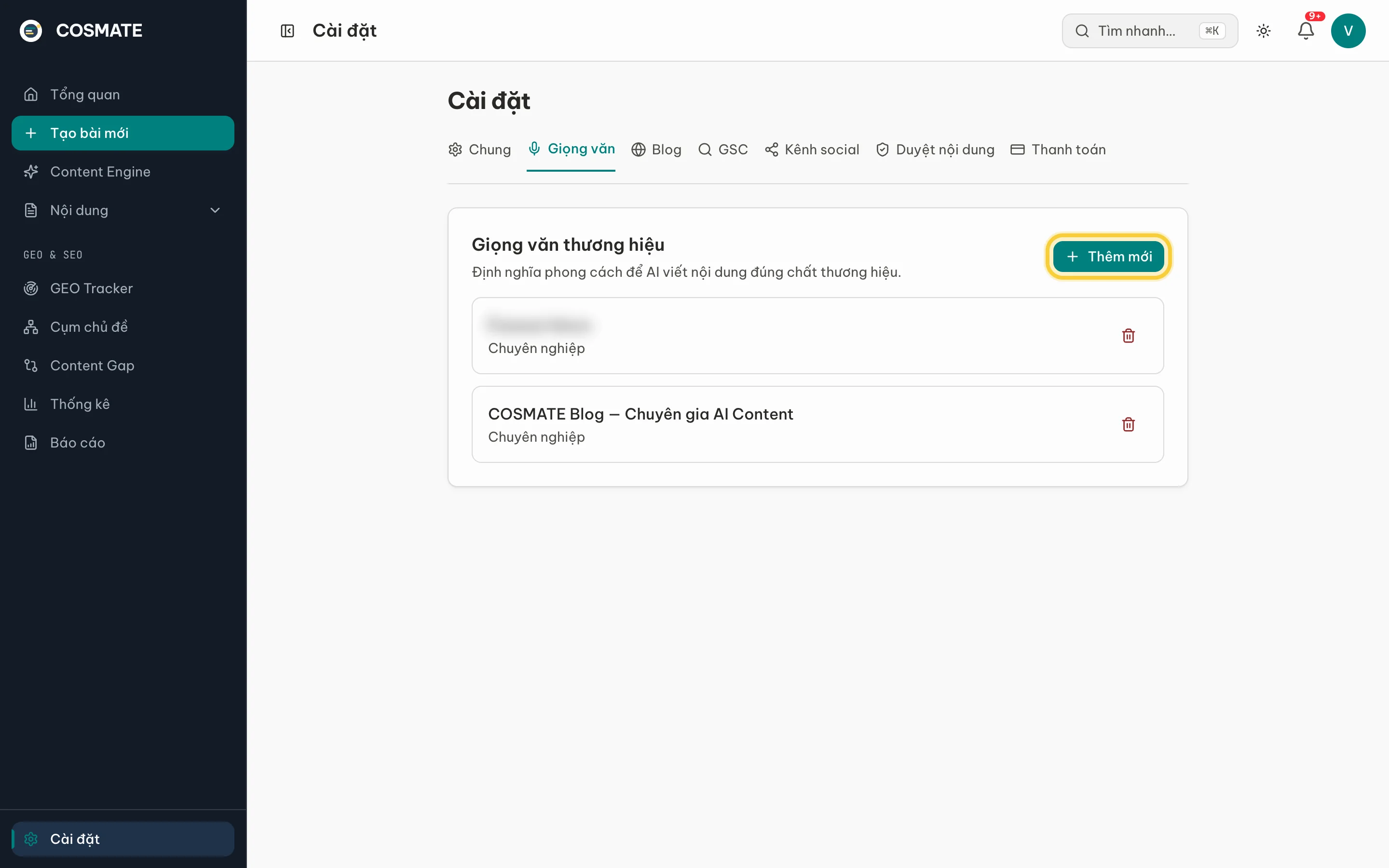
Task: Open COSMATE Blog — Chuyên gia AI Content entry
Action: point(817,424)
